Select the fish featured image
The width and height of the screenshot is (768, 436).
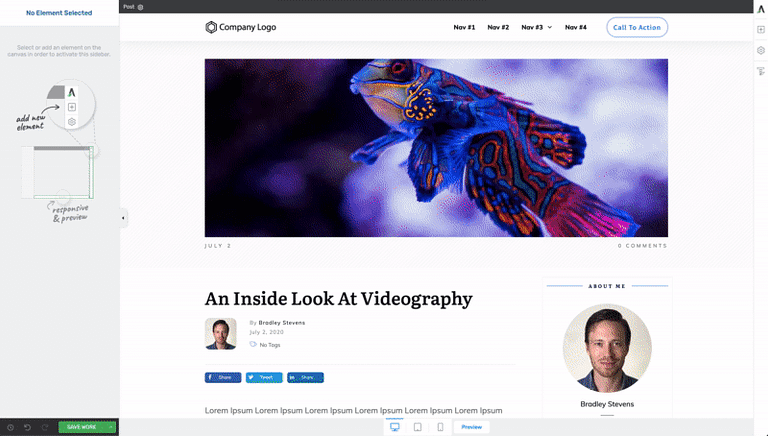[436, 148]
